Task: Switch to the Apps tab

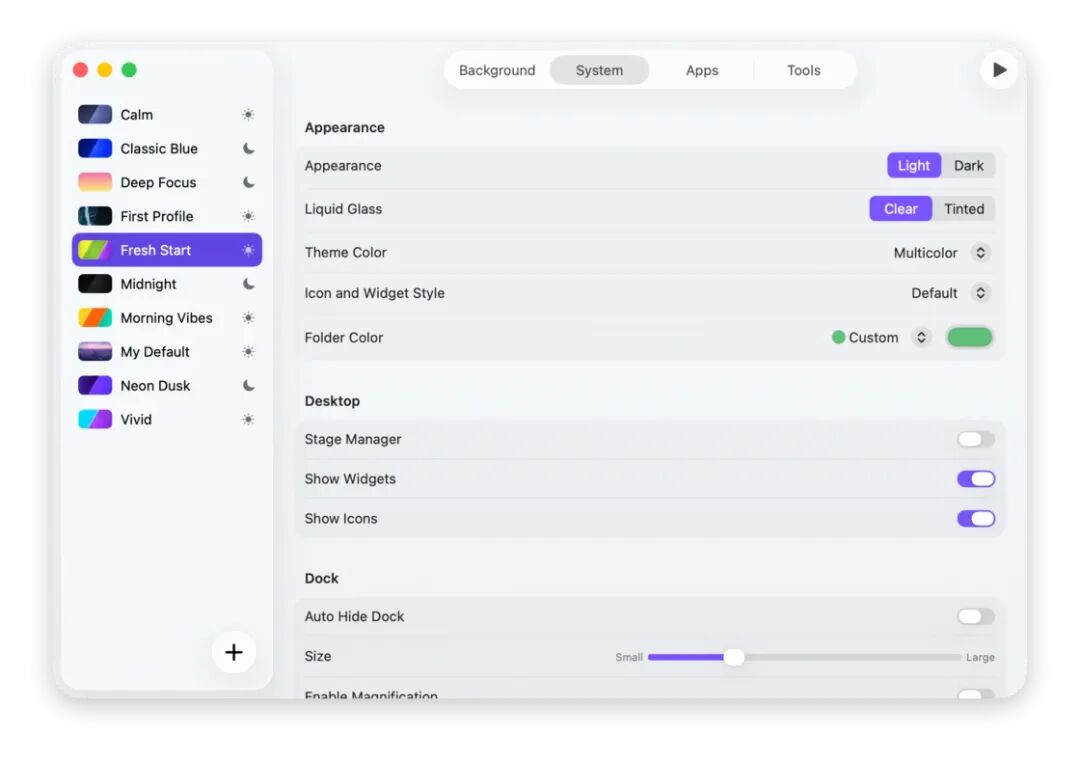Action: tap(702, 70)
